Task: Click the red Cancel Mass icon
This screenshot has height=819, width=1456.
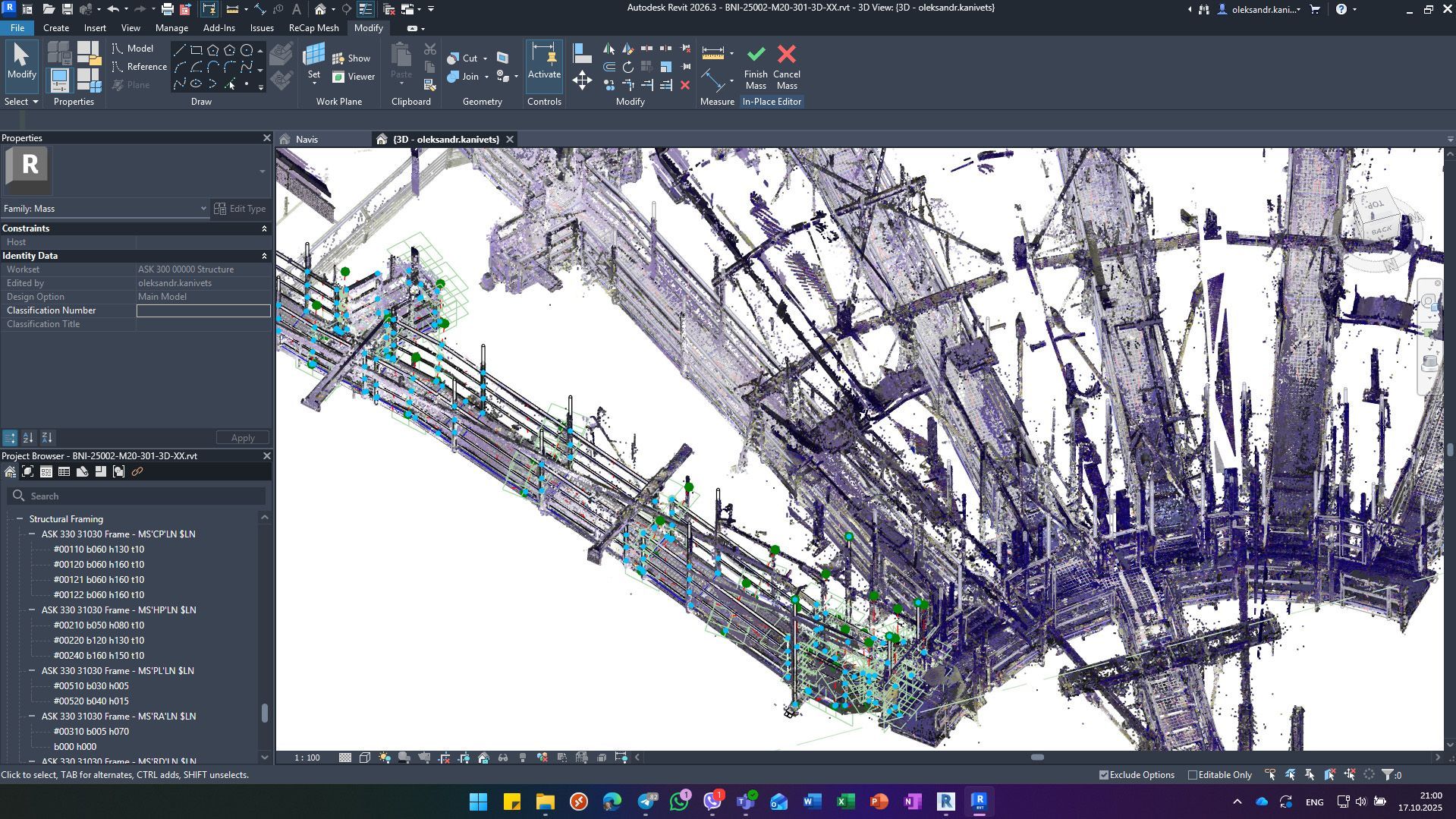Action: point(787,55)
